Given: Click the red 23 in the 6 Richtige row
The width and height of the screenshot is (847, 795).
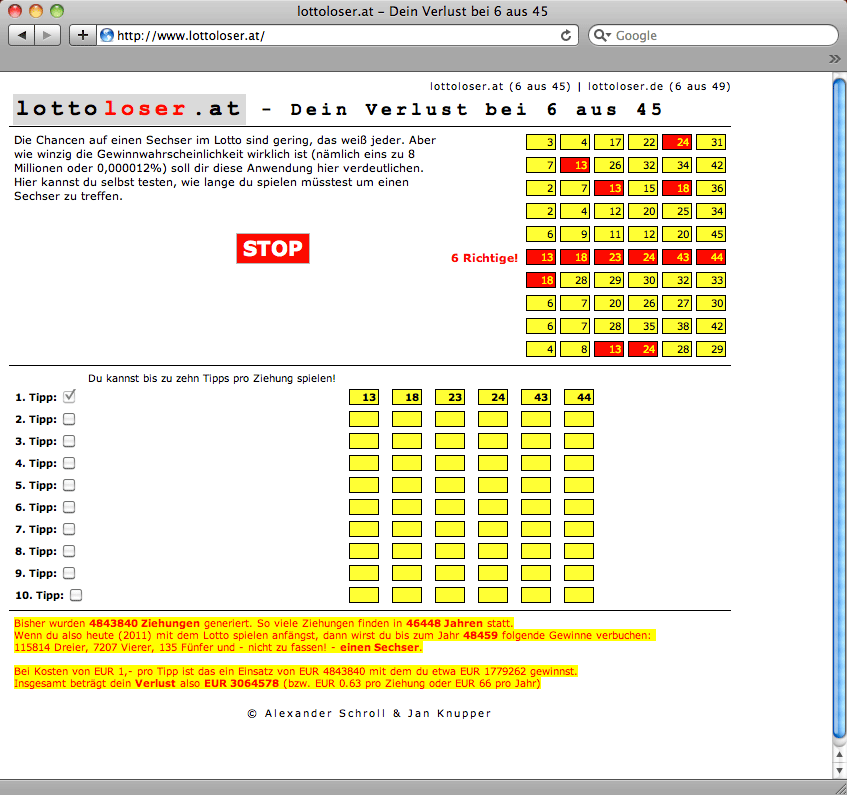Looking at the screenshot, I should coord(609,257).
